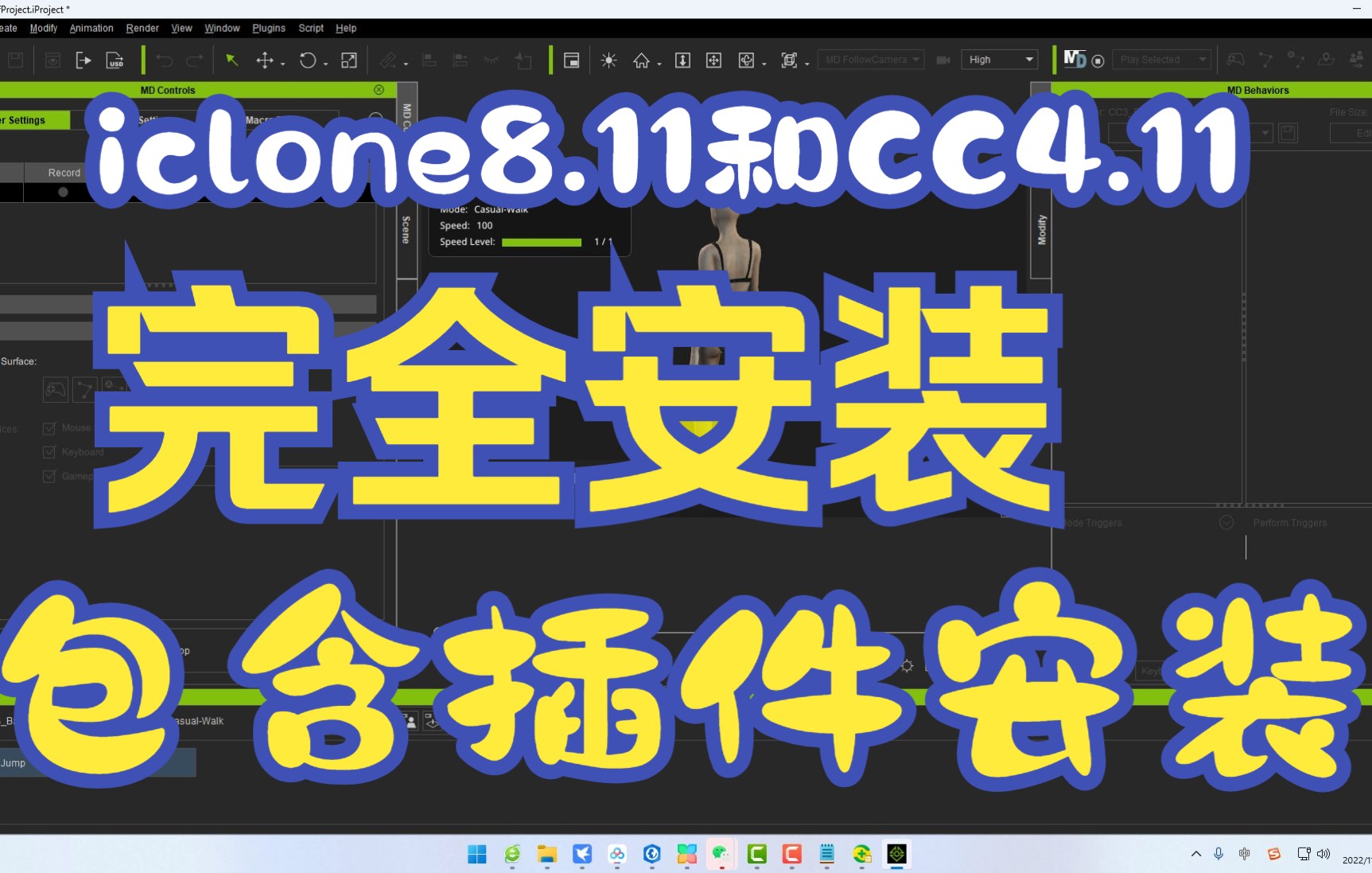The width and height of the screenshot is (1372, 873).
Task: Open the Windows Start menu
Action: [476, 855]
